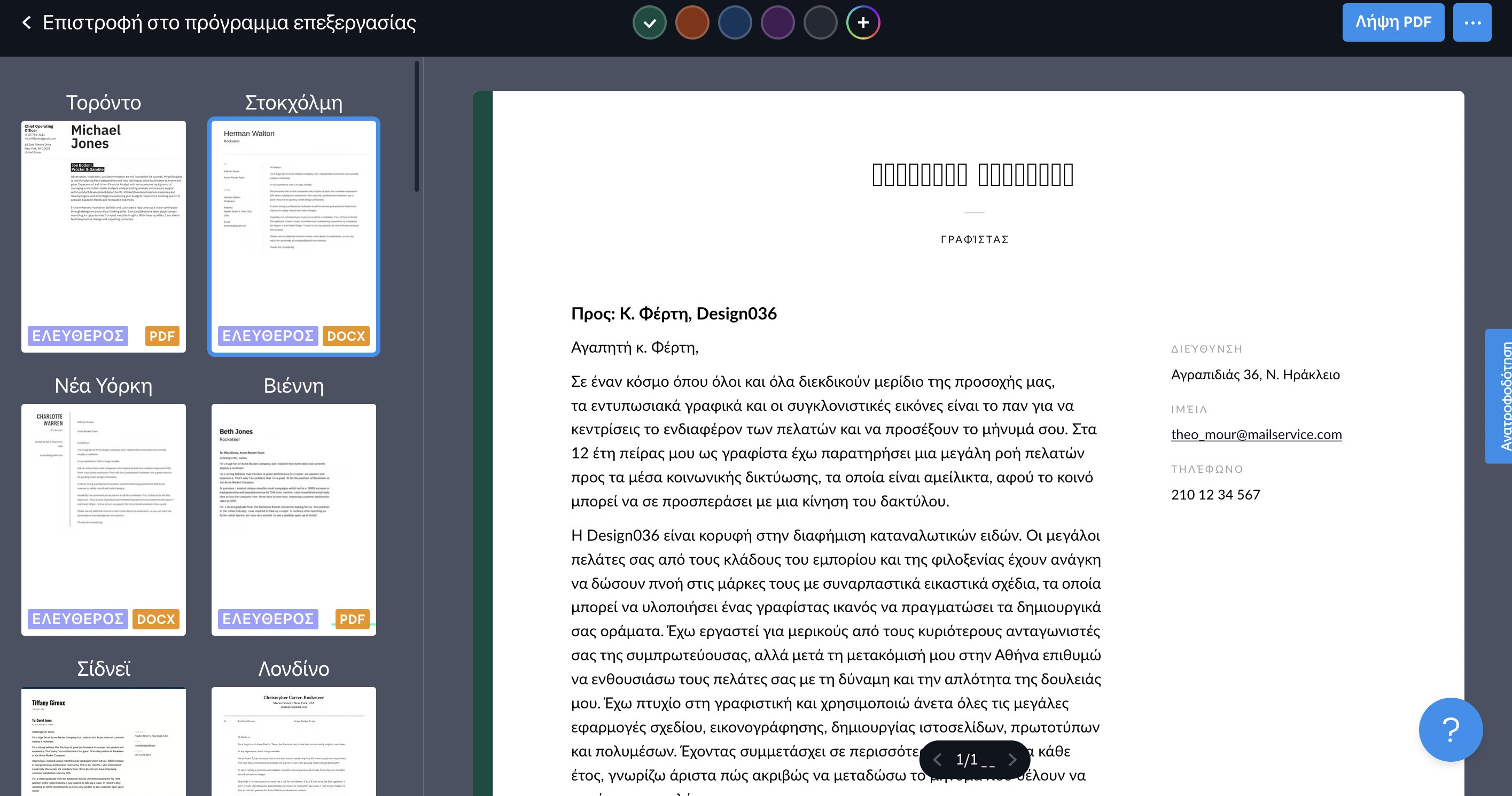Click the template list scrollbar

tap(416, 126)
